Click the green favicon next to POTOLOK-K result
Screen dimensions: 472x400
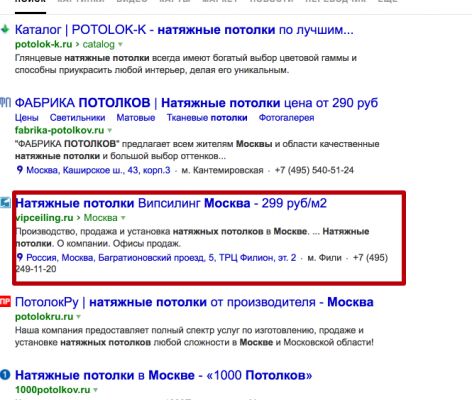point(5,29)
